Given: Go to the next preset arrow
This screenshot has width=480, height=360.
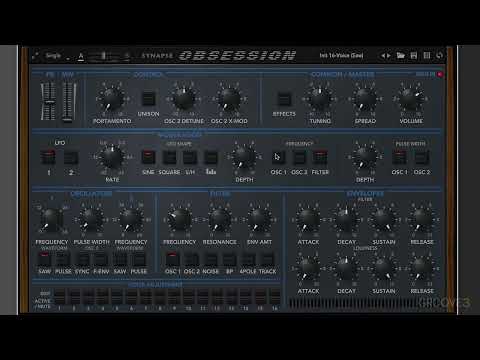Looking at the screenshot, I should point(388,56).
